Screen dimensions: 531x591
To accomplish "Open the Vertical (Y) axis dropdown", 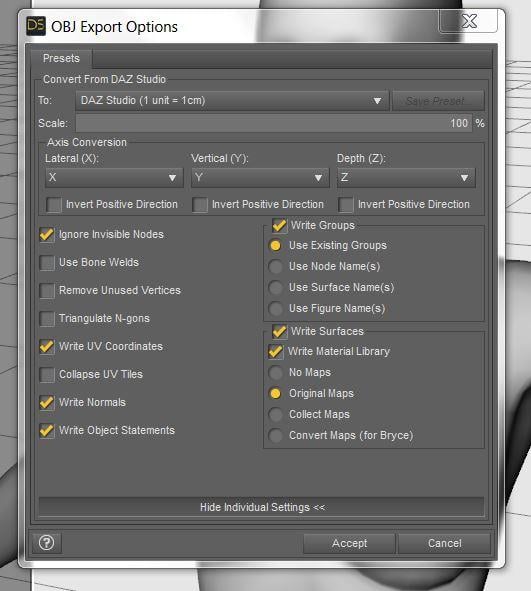I will coord(260,178).
